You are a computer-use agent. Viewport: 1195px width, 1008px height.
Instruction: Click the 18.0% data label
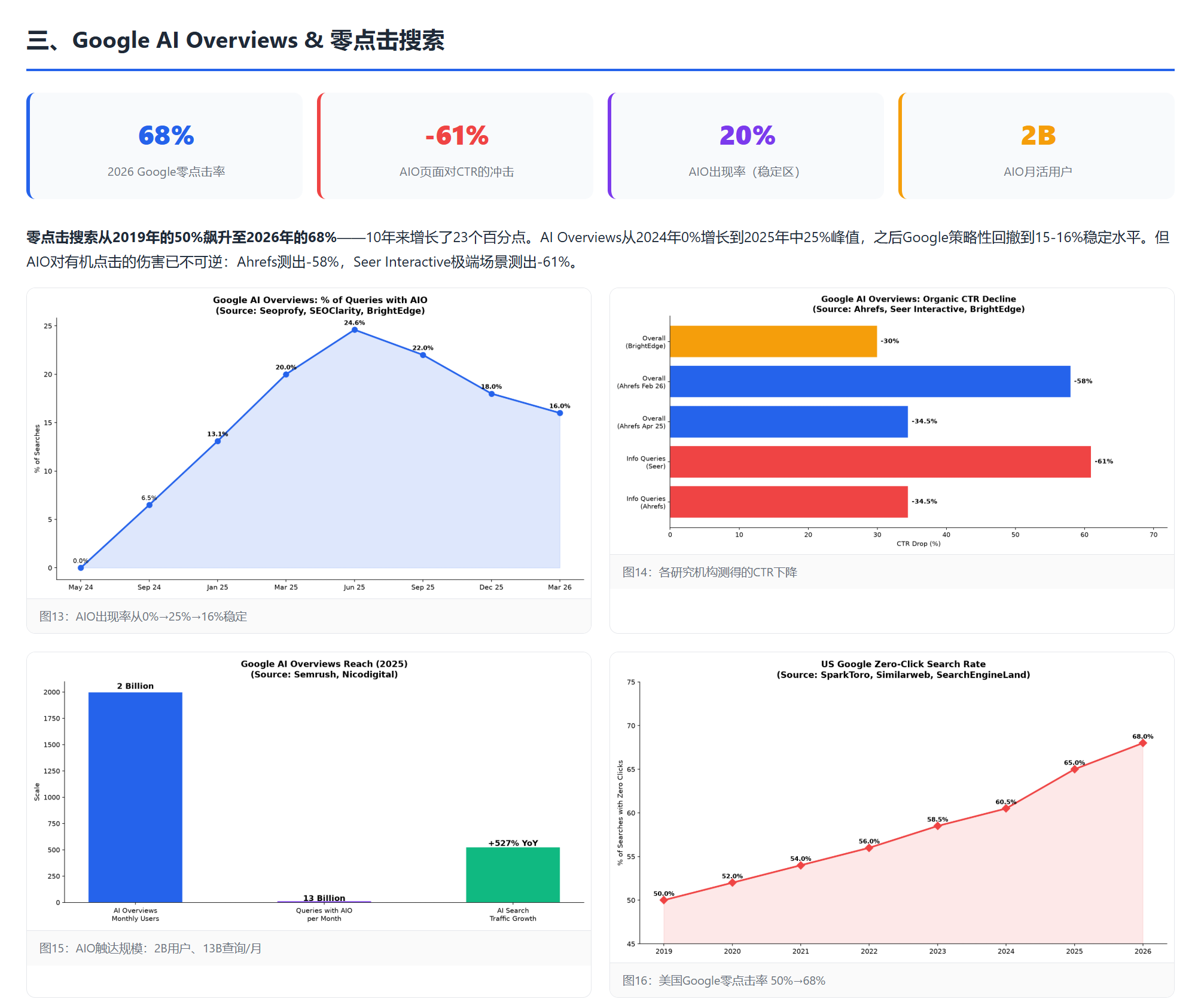(492, 387)
